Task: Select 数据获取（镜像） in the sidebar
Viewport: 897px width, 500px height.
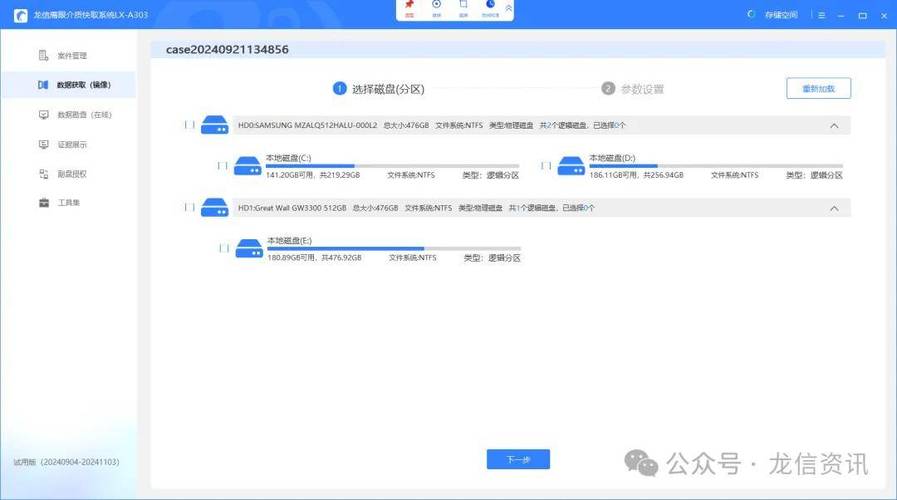Action: 82,85
